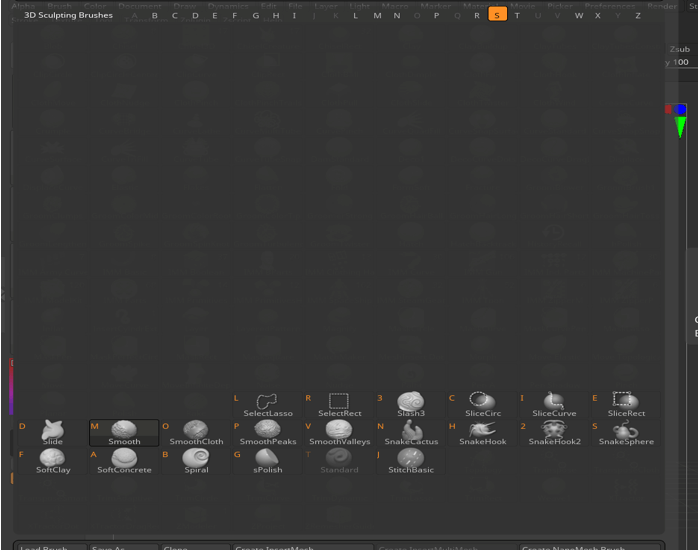Viewport: 698px width, 550px height.
Task: Pick the SnakeHook2 brush
Action: [x=554, y=433]
